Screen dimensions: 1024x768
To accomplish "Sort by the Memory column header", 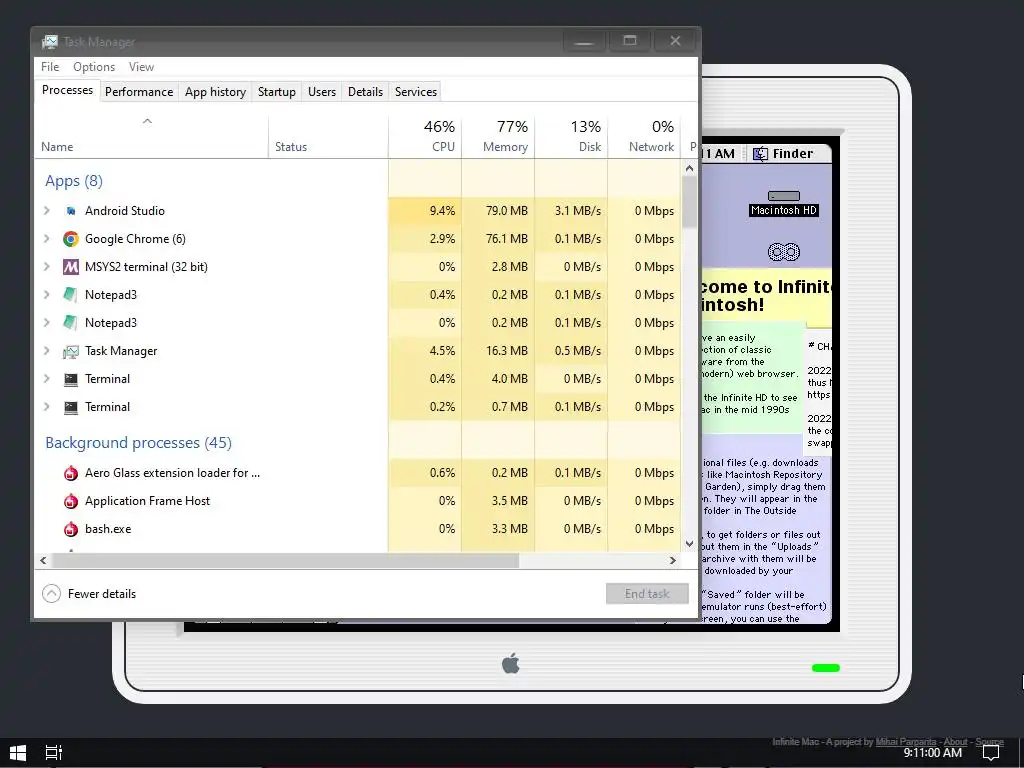I will tap(498, 136).
